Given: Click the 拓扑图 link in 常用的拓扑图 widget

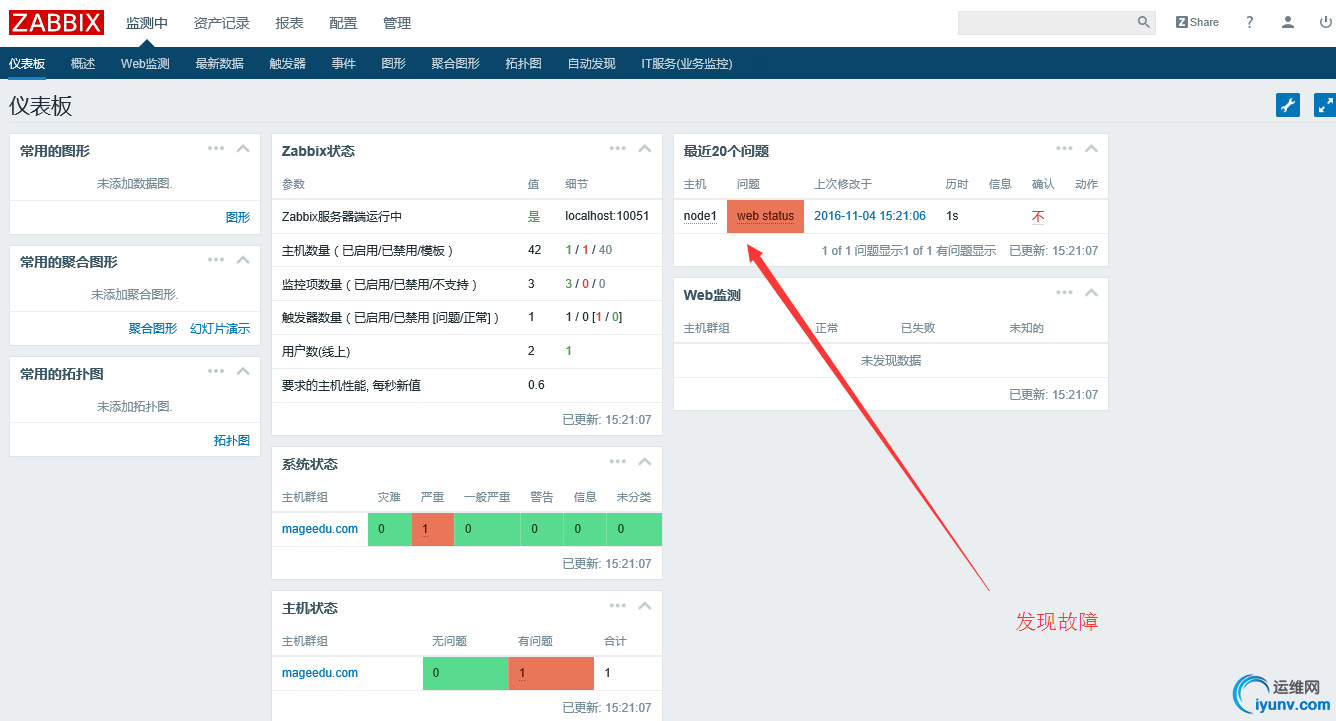Looking at the screenshot, I should [232, 440].
